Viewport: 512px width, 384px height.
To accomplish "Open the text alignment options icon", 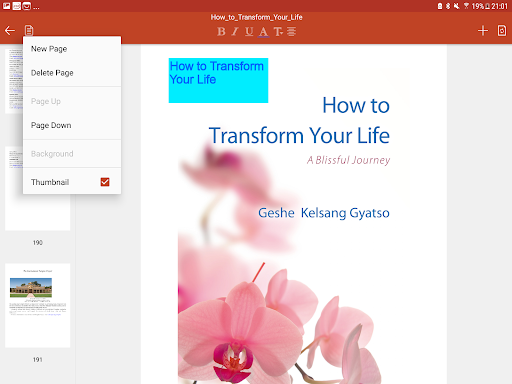I will [291, 31].
